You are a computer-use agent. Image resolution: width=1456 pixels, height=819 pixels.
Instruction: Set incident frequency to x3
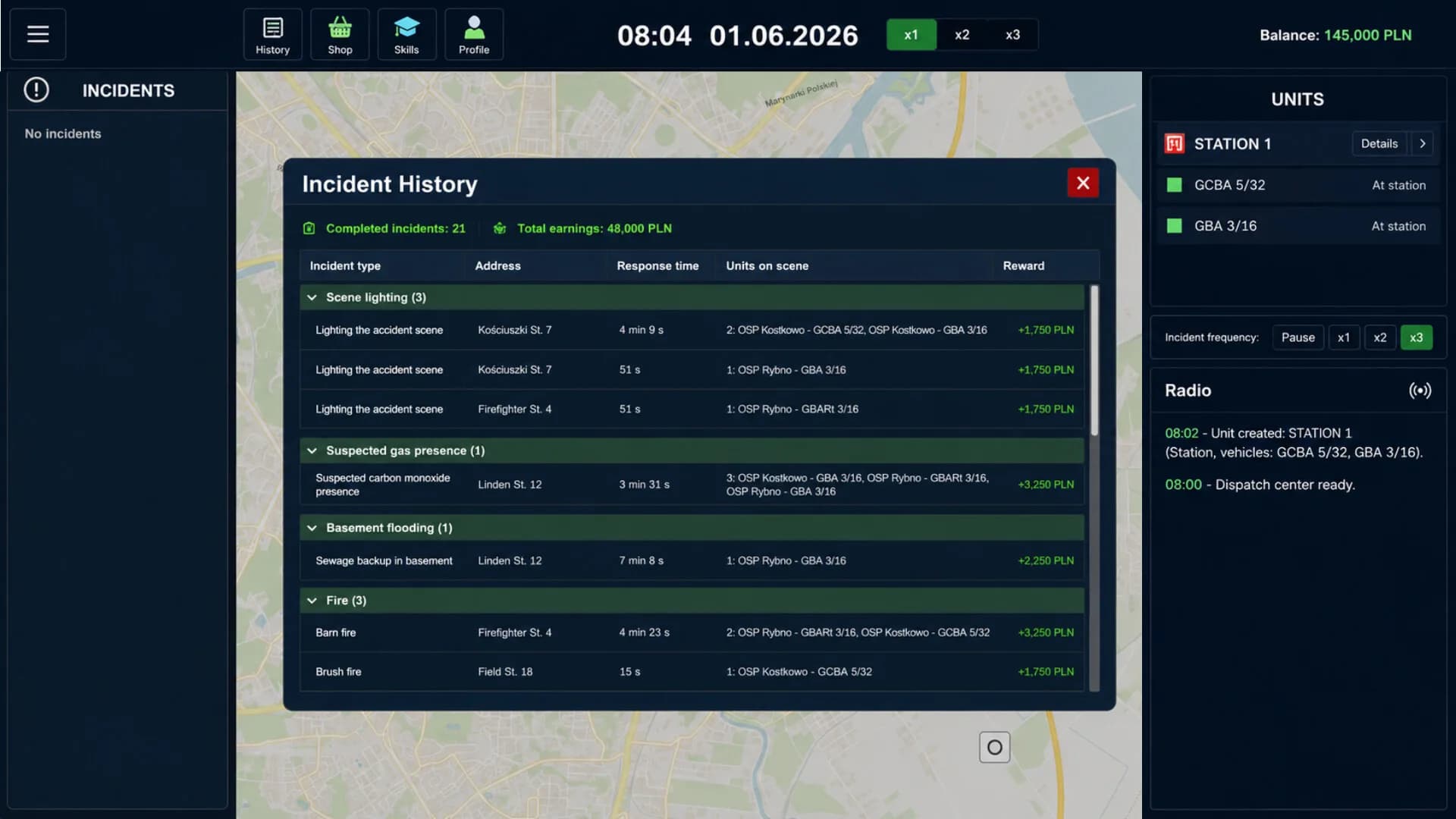pos(1417,337)
